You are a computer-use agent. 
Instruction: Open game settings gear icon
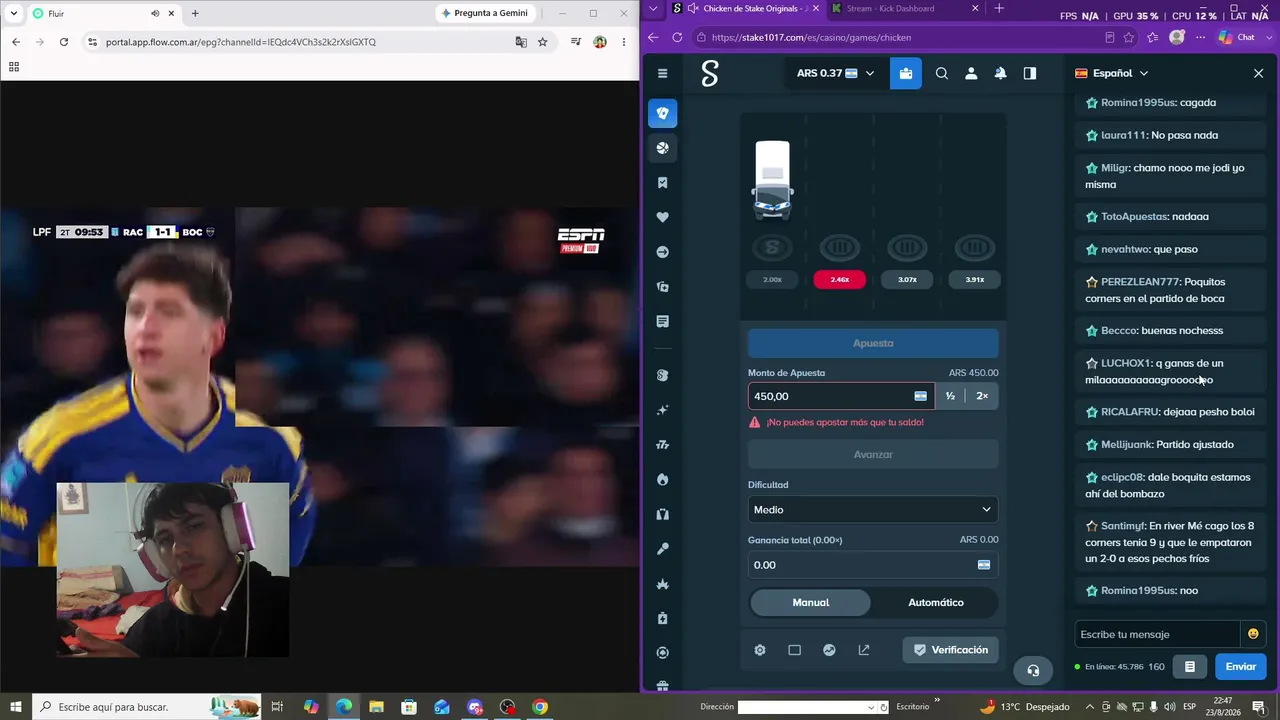(x=760, y=650)
